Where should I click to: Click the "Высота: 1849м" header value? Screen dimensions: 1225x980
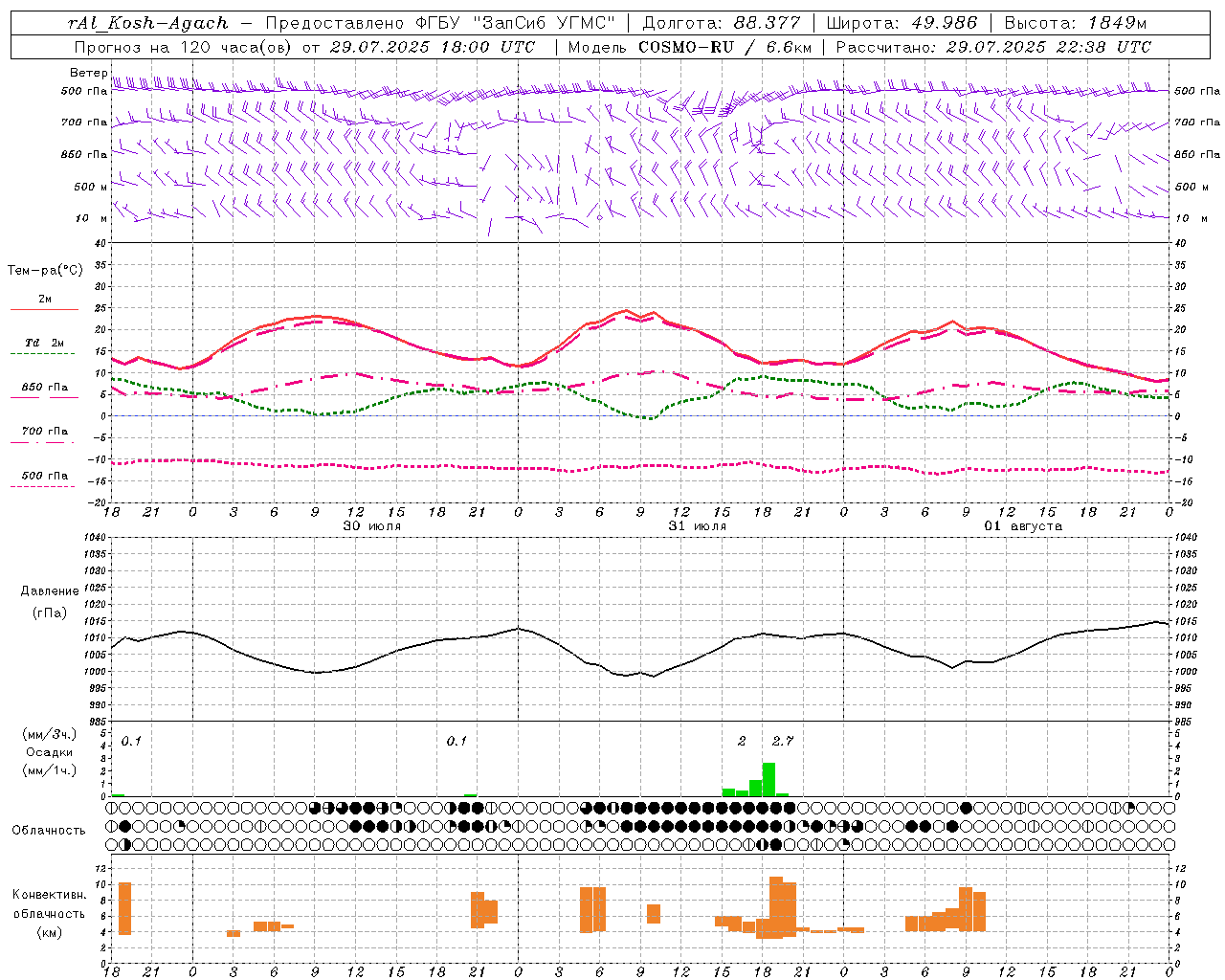coord(1076,23)
